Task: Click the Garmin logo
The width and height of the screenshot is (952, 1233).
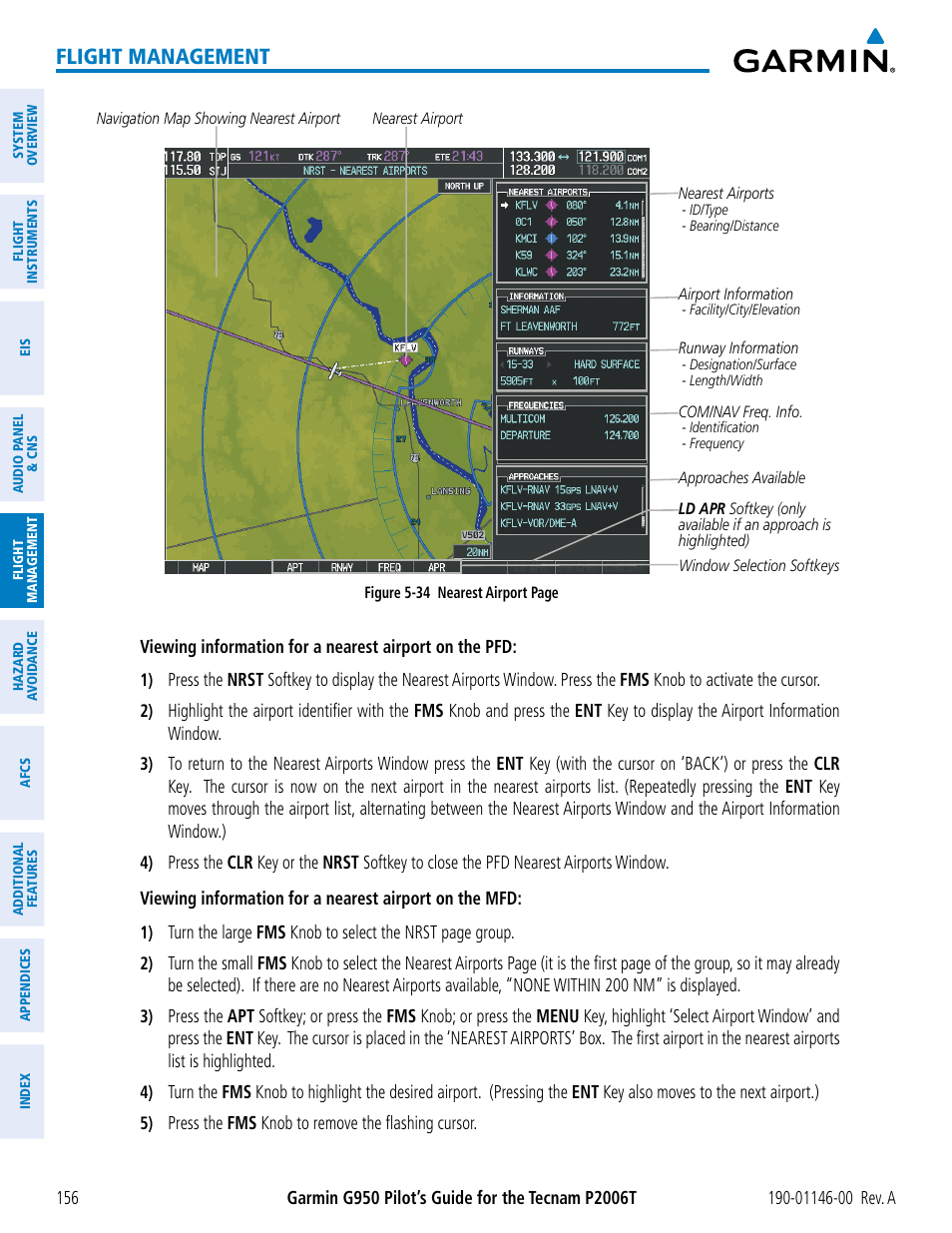Action: pyautogui.click(x=813, y=52)
